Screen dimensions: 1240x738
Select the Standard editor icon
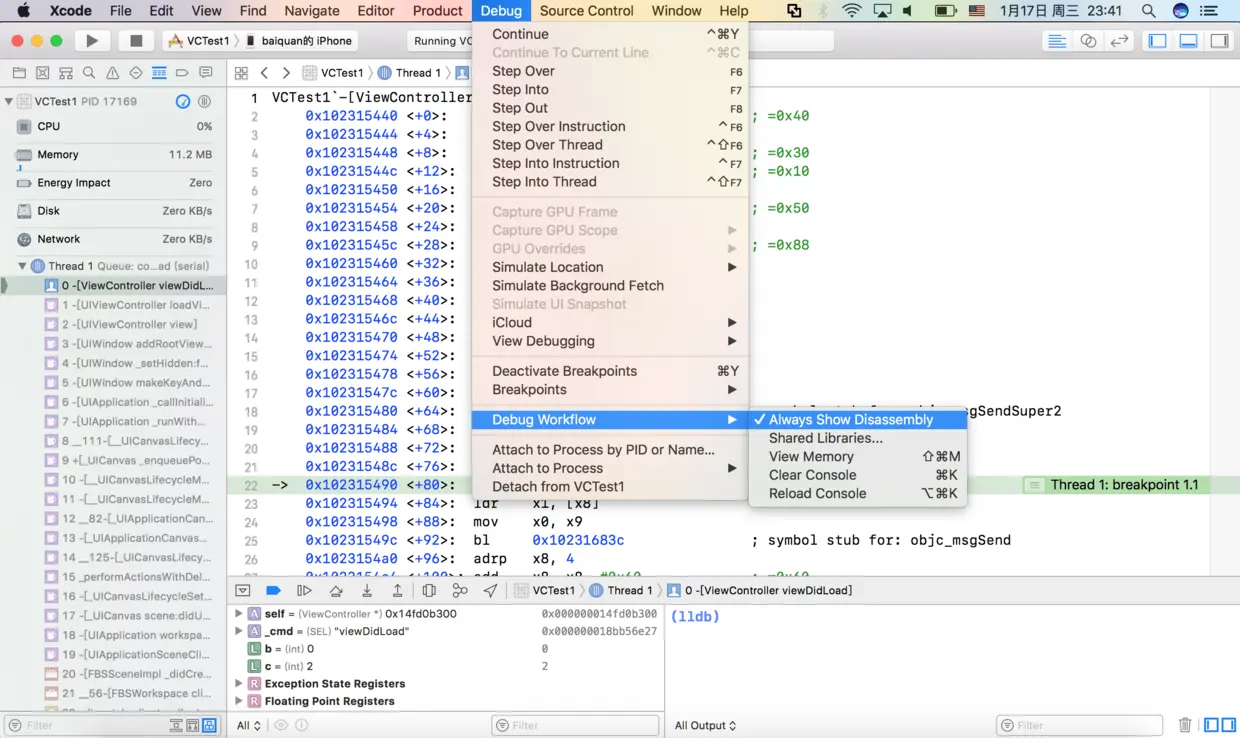click(1057, 41)
